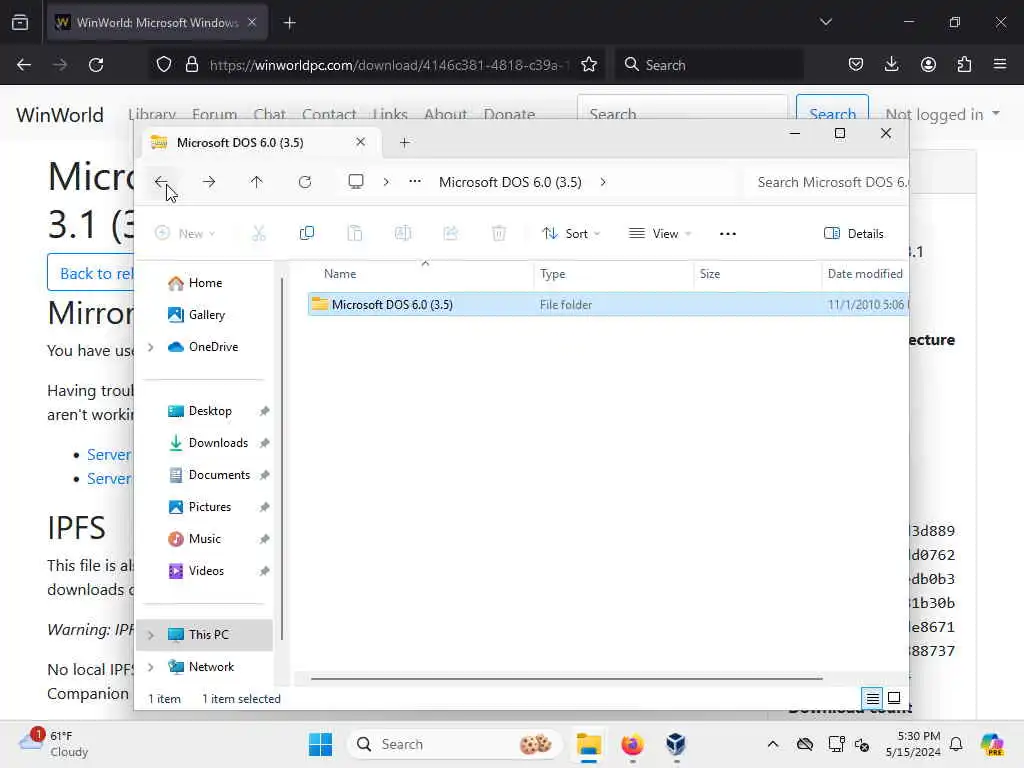The width and height of the screenshot is (1024, 768).
Task: Open Firefox account icon
Action: click(x=928, y=64)
